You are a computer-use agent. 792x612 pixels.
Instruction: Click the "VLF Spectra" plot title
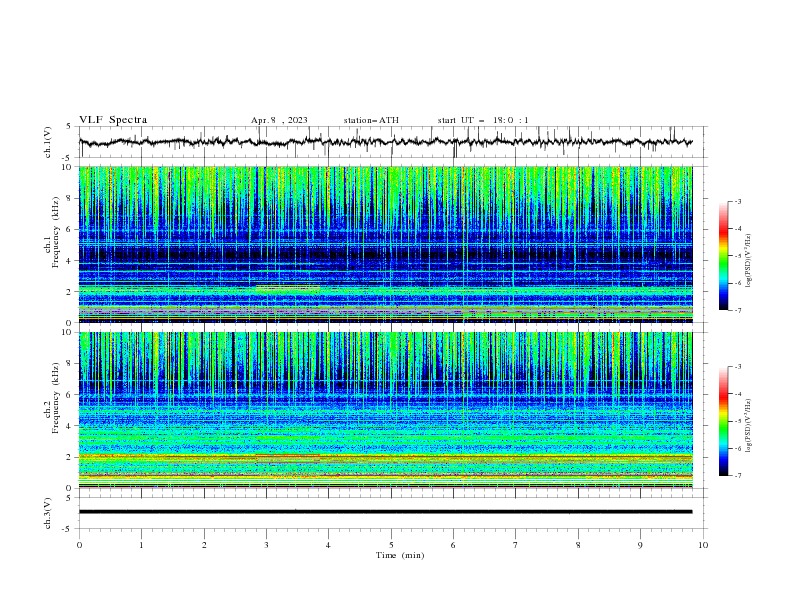pyautogui.click(x=113, y=120)
